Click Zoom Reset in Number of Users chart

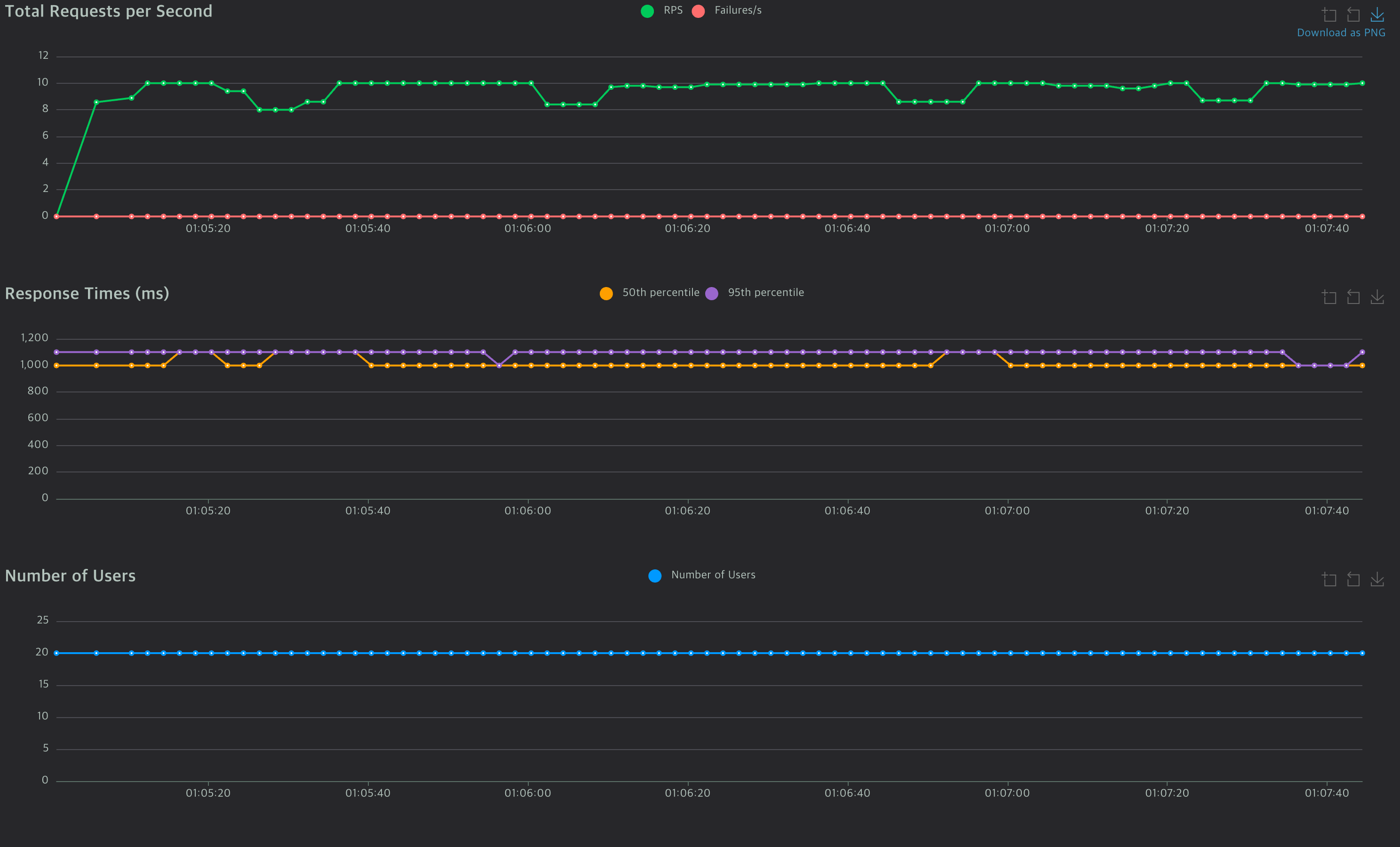(1353, 579)
